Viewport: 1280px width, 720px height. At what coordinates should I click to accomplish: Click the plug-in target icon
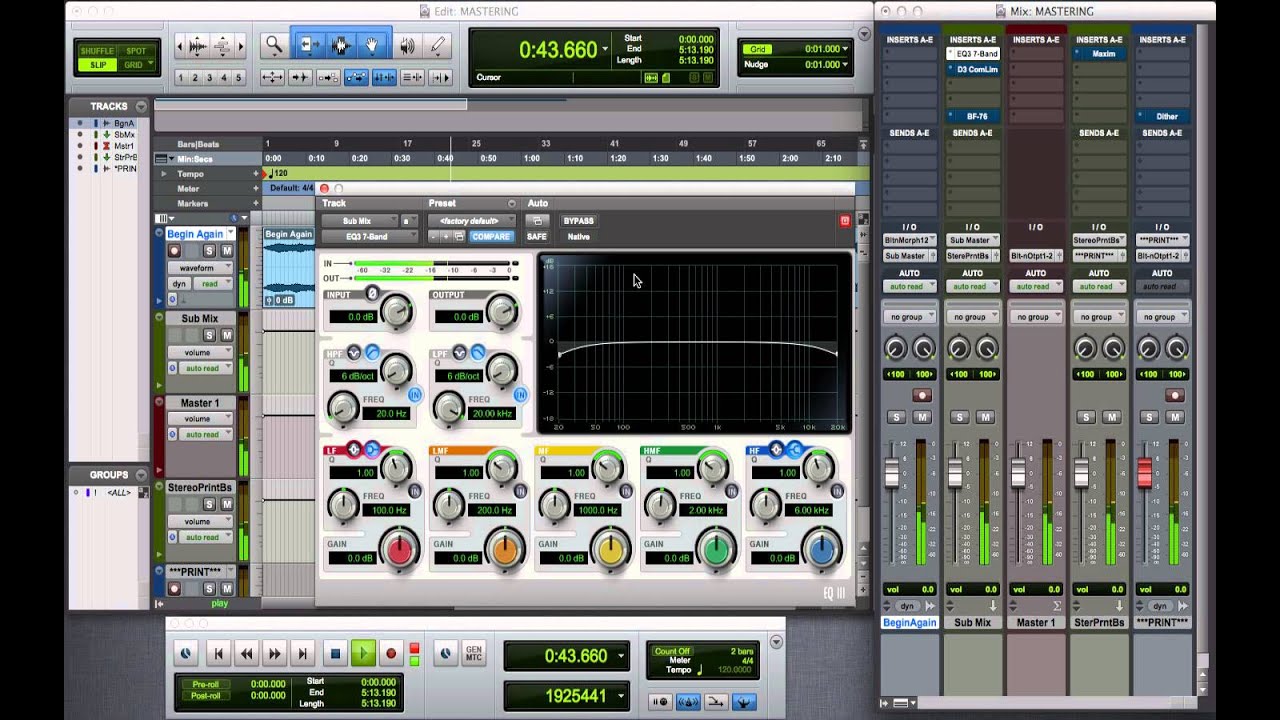845,221
